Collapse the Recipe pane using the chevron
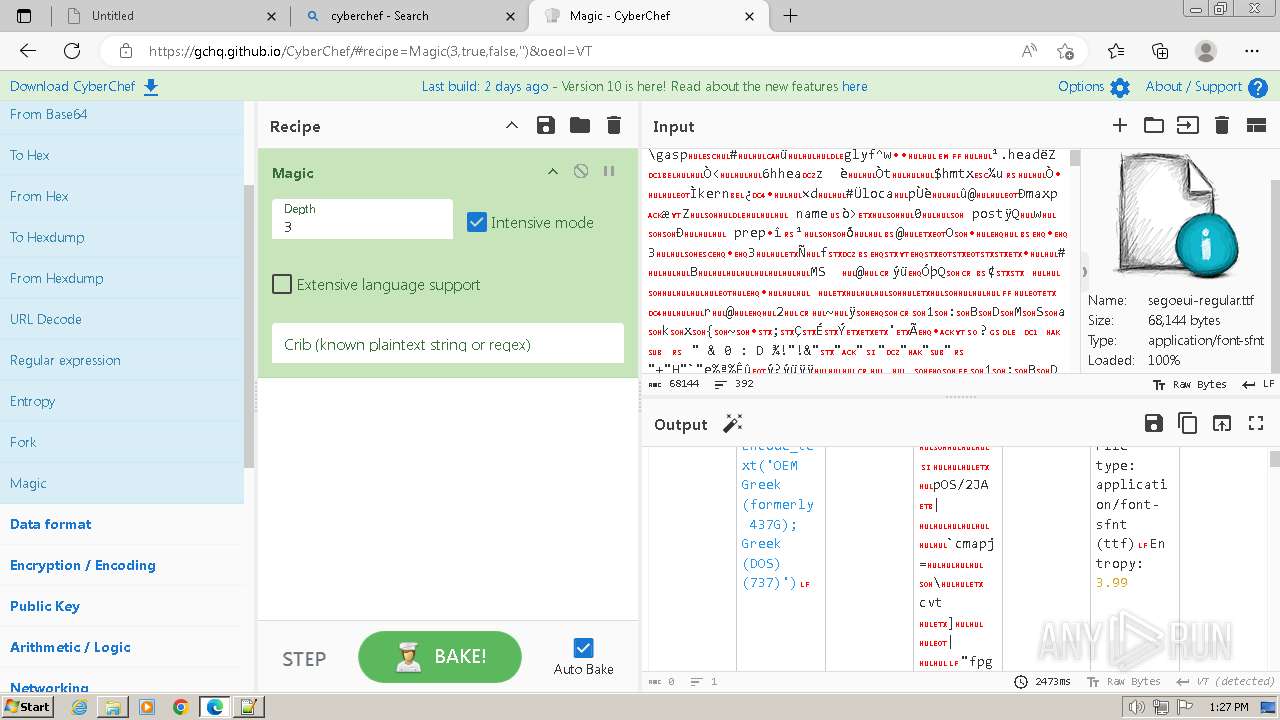The width and height of the screenshot is (1280, 720). (x=511, y=125)
